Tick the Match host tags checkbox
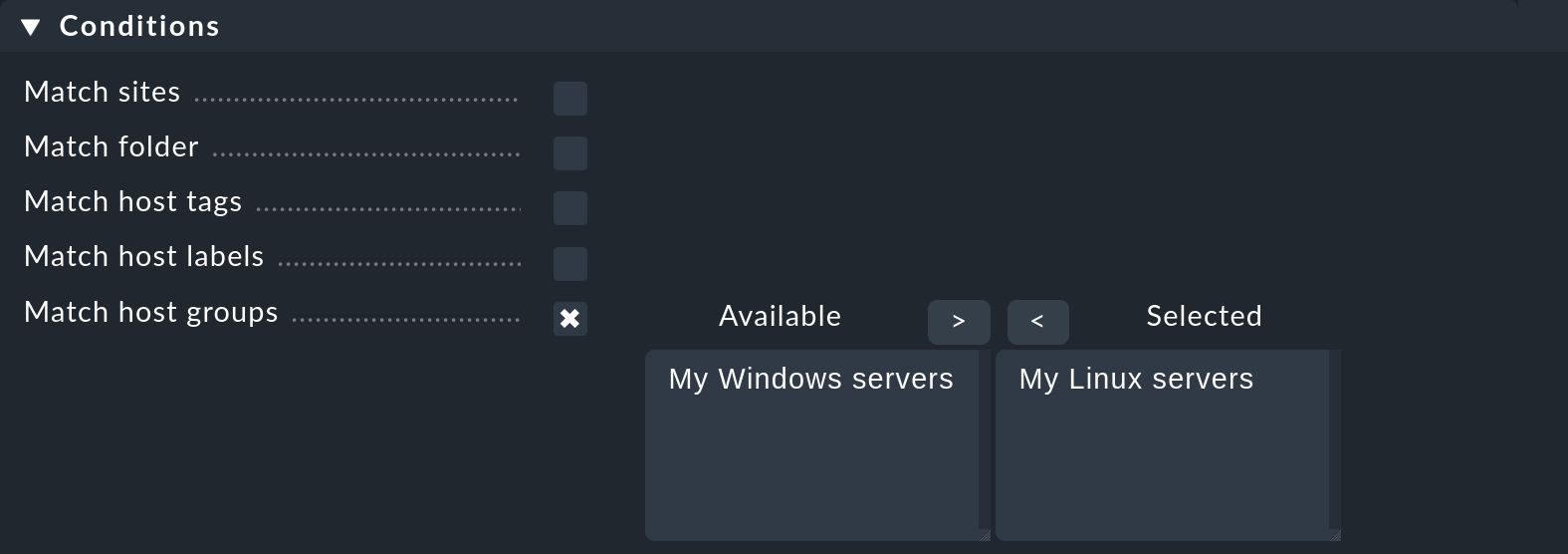The height and width of the screenshot is (554, 1568). [570, 208]
